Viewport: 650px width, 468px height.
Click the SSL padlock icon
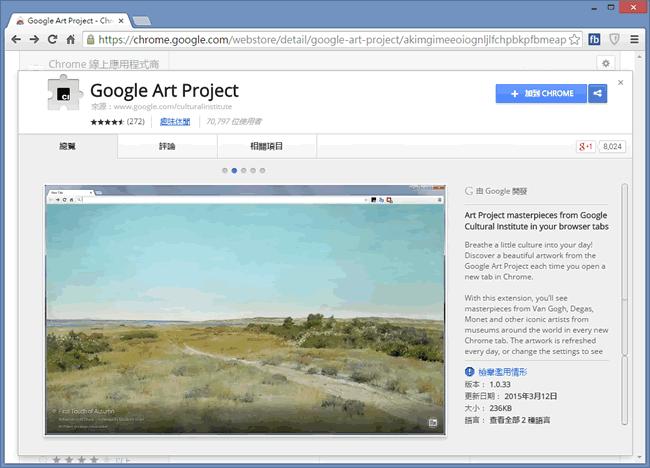pyautogui.click(x=90, y=39)
